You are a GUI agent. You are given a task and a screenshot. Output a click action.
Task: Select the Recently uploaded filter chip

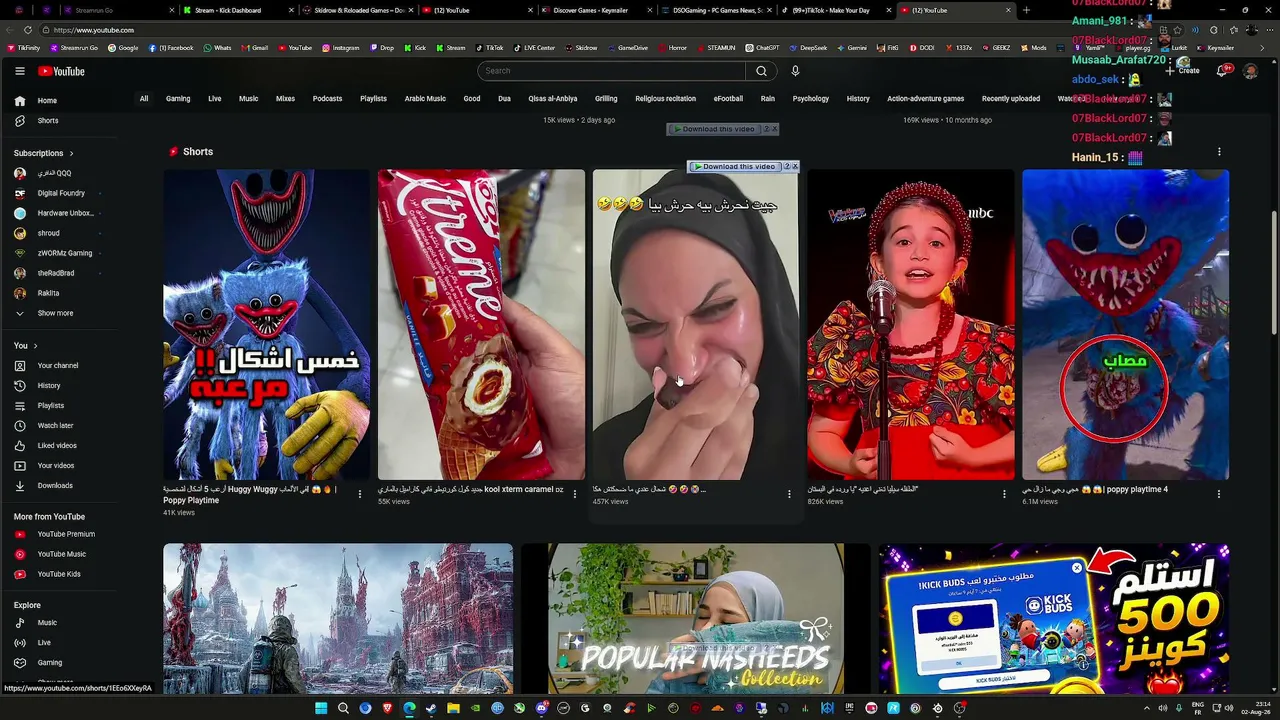pos(1011,99)
